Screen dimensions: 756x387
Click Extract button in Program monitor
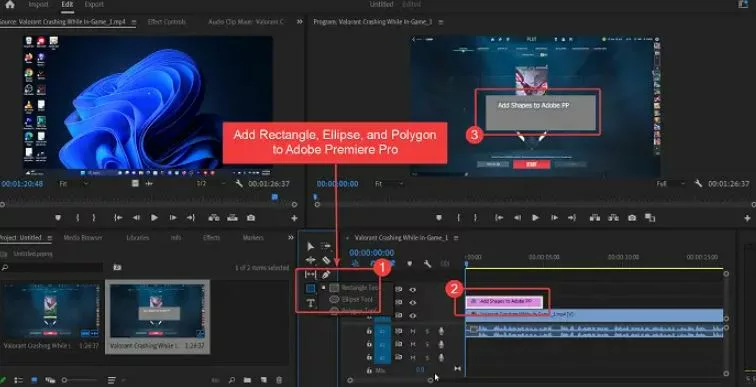tap(613, 218)
